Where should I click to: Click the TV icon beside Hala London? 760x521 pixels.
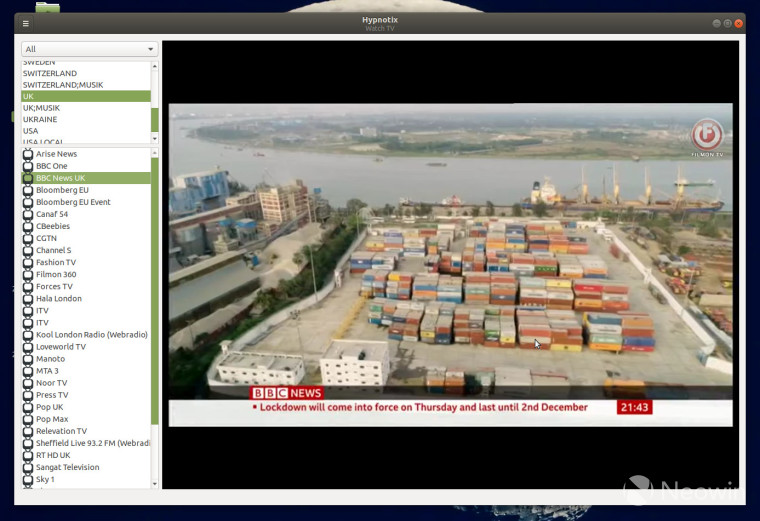(28, 299)
